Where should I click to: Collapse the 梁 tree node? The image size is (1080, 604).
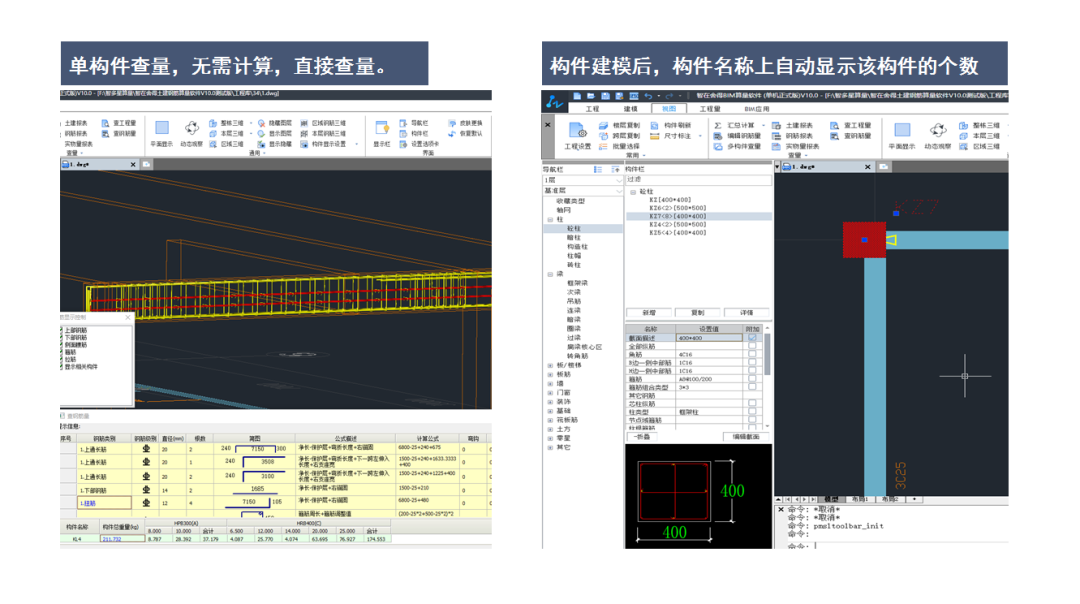[x=550, y=274]
